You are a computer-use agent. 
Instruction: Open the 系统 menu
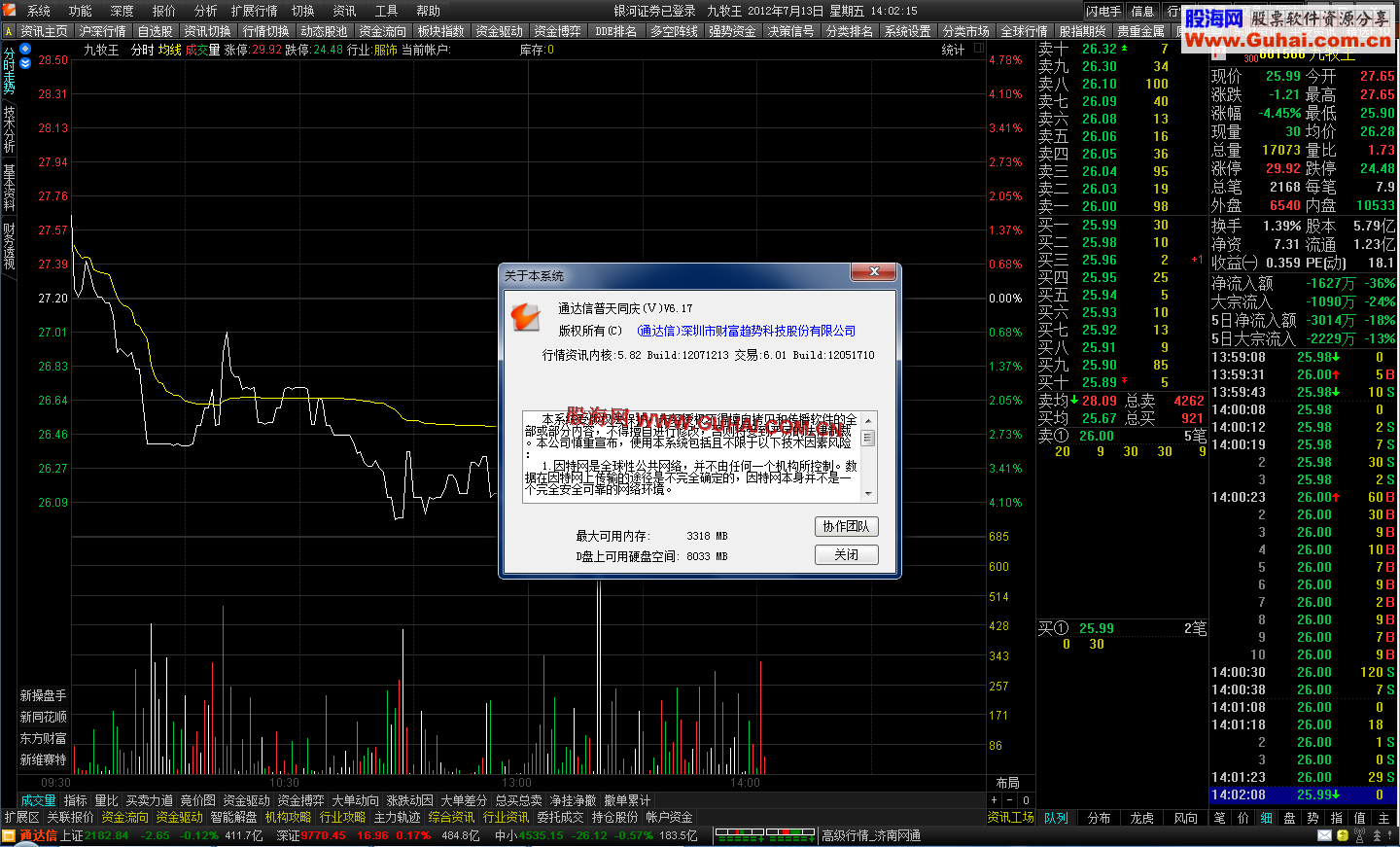point(39,11)
